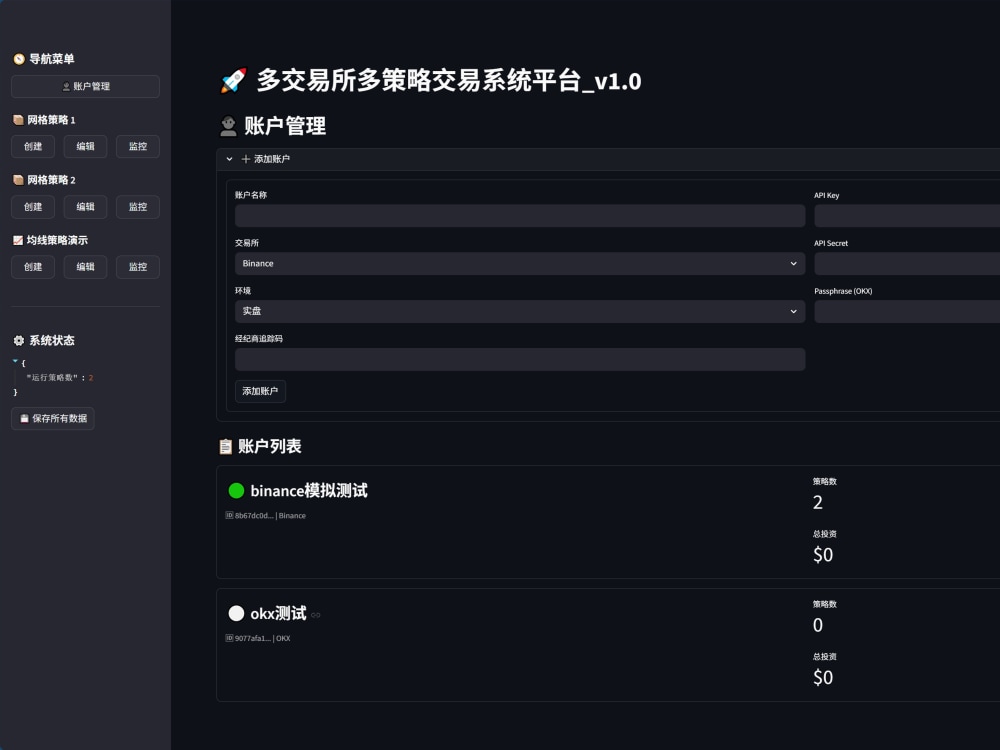Screen dimensions: 1000x750
Task: Click 创建 under 网格策略 2
Action: 33,207
